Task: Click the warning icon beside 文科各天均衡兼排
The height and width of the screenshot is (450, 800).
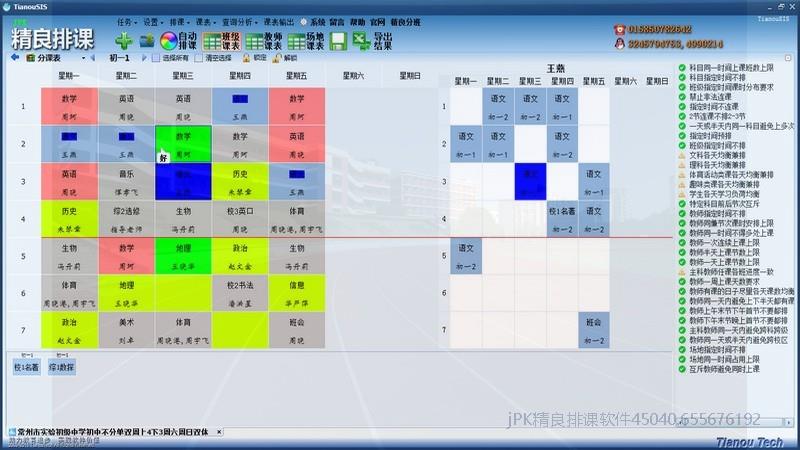Action: (x=682, y=155)
